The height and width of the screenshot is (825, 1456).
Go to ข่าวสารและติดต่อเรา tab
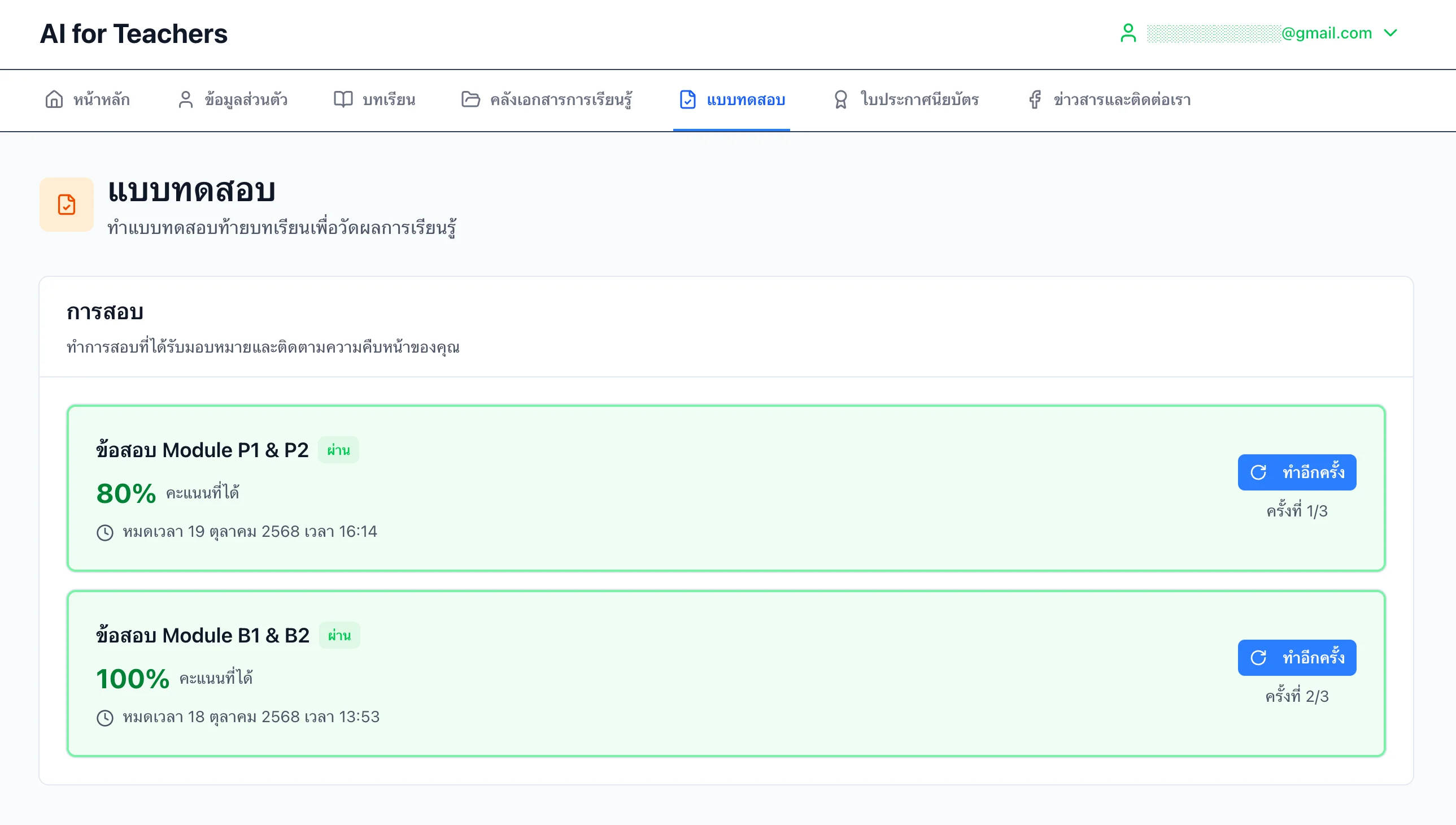pos(1121,99)
